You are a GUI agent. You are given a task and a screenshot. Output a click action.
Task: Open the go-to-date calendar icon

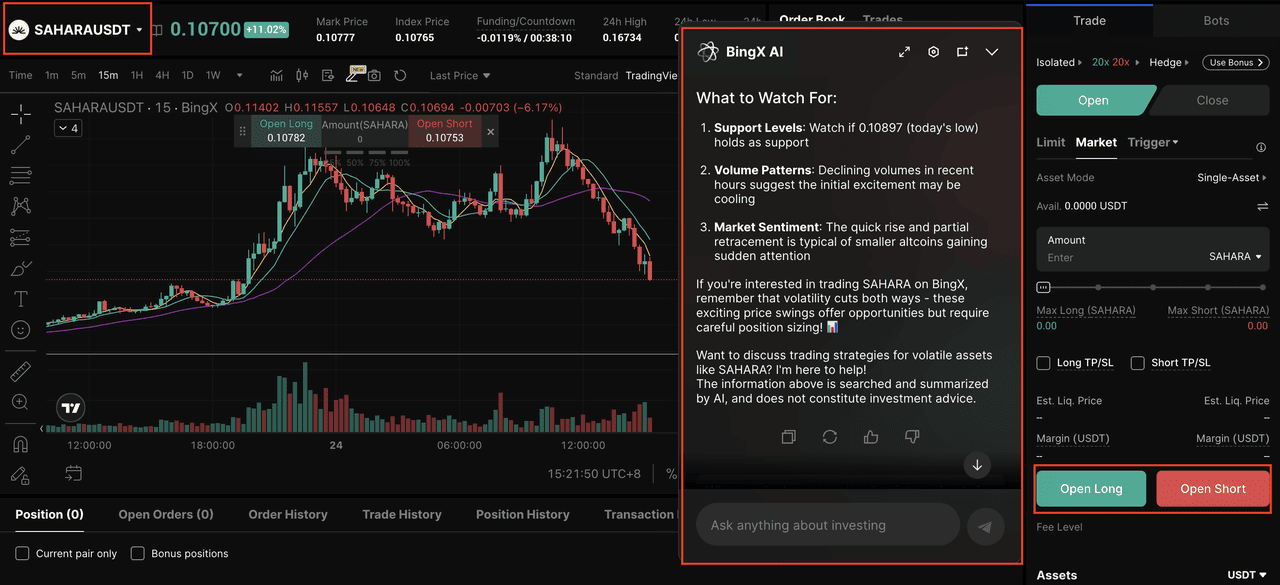click(74, 473)
